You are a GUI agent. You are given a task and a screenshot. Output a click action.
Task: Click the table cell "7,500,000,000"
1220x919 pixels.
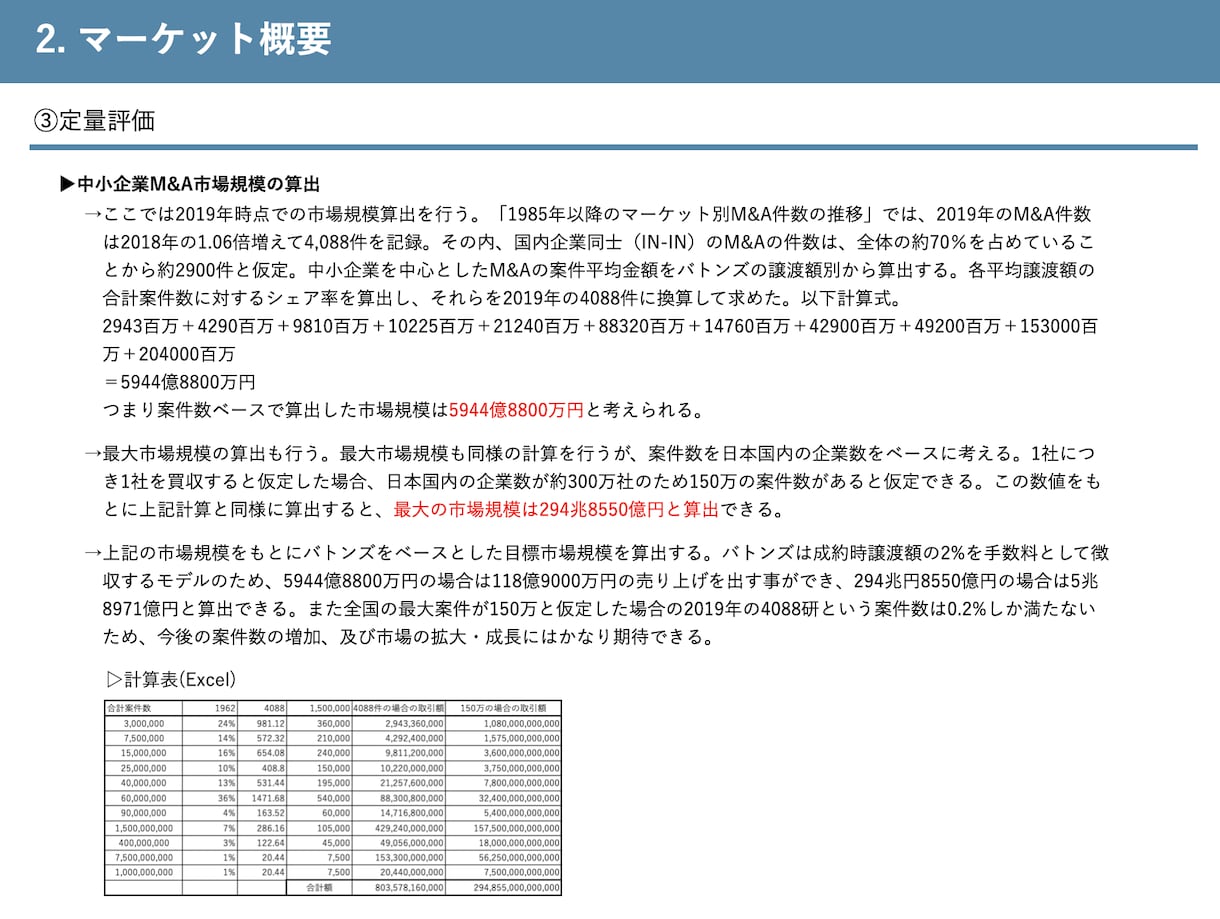(x=141, y=857)
